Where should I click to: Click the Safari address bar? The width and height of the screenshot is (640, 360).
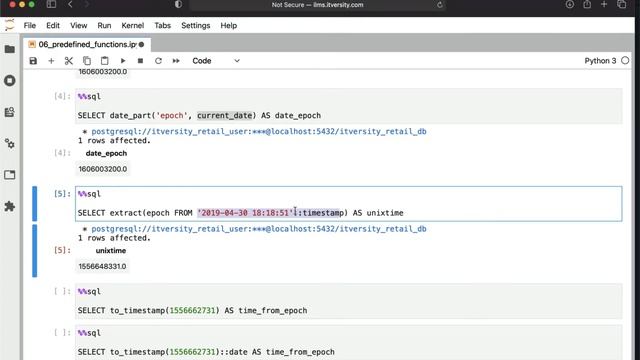318,5
